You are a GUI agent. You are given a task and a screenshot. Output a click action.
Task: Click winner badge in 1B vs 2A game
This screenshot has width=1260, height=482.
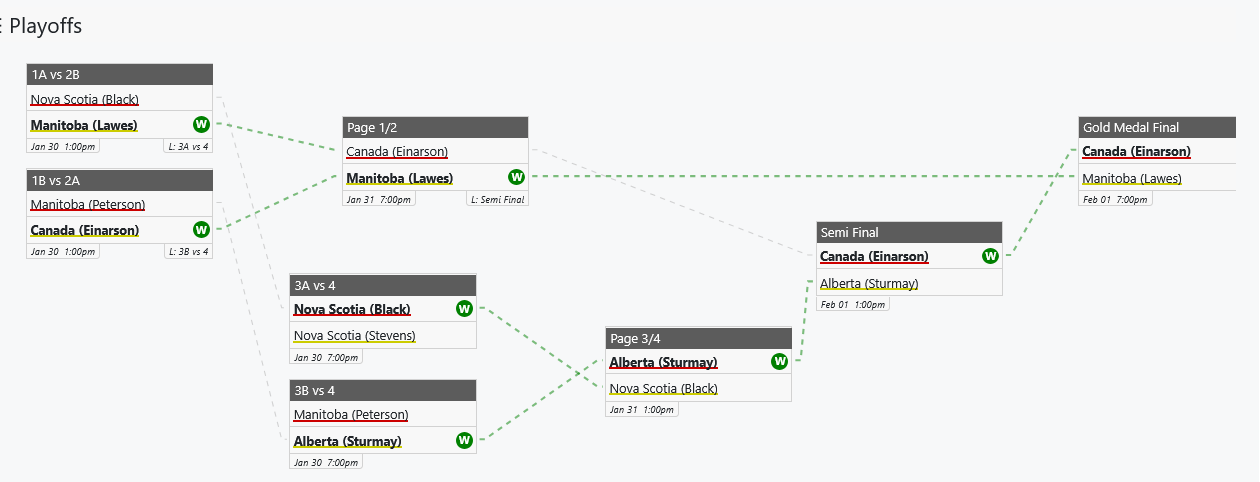tap(201, 229)
